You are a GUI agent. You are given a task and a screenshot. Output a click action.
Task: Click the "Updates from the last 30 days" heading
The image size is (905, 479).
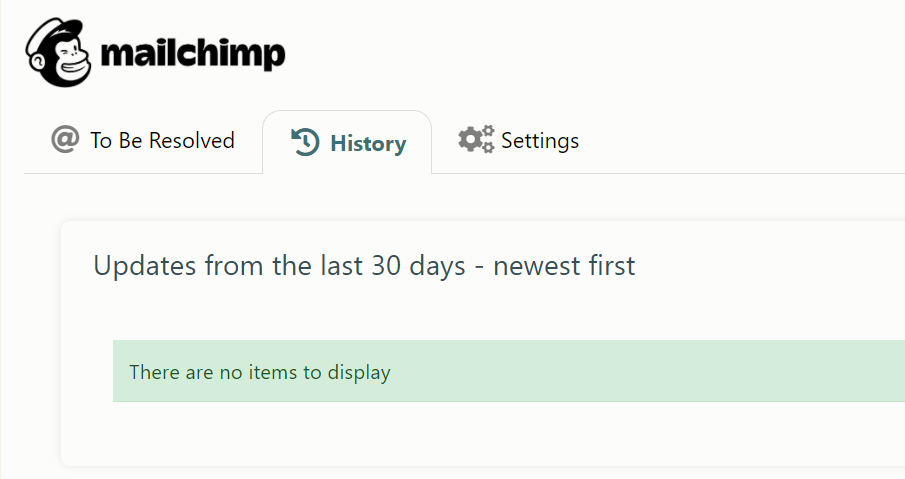click(x=364, y=266)
